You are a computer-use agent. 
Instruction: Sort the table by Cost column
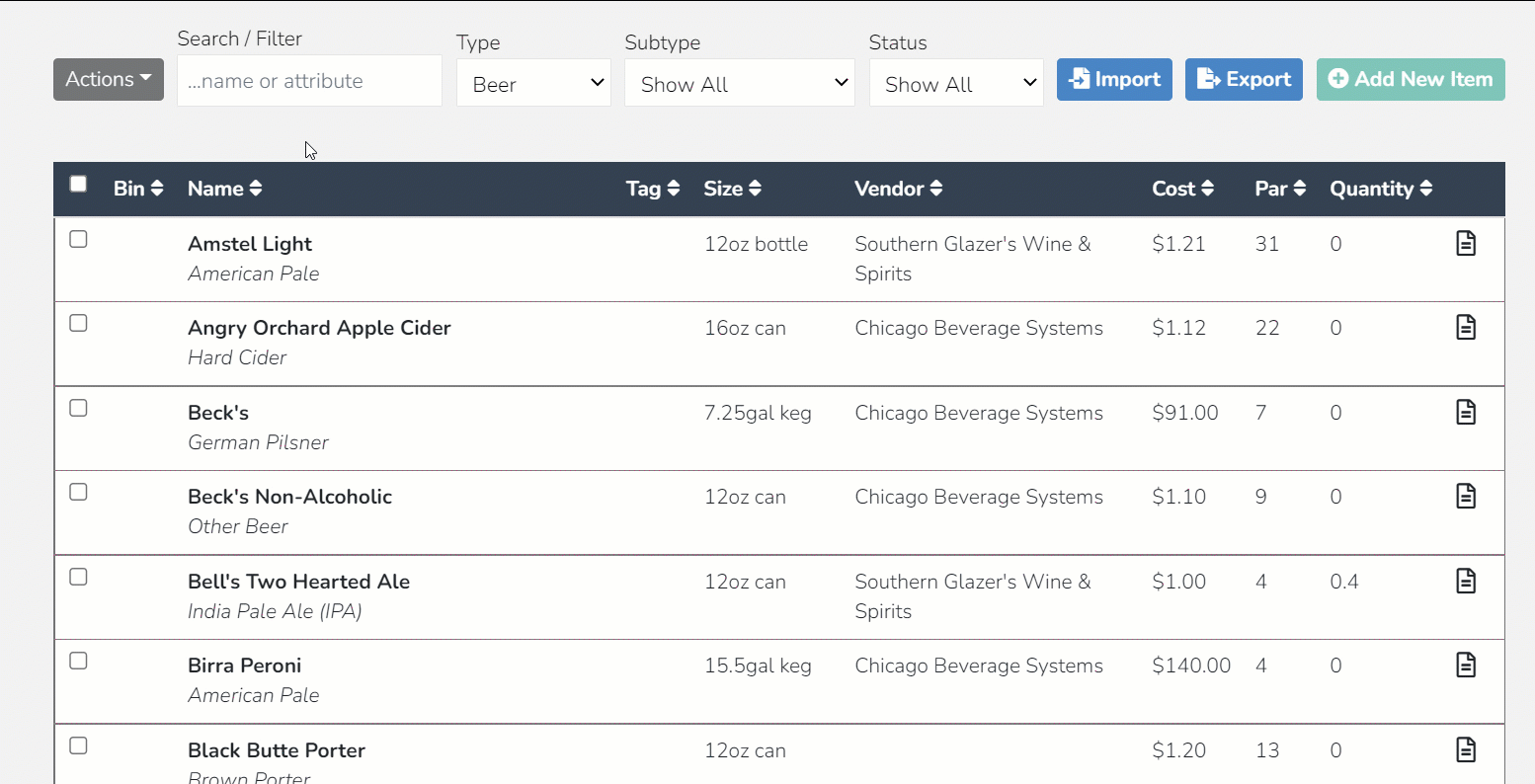click(1183, 189)
